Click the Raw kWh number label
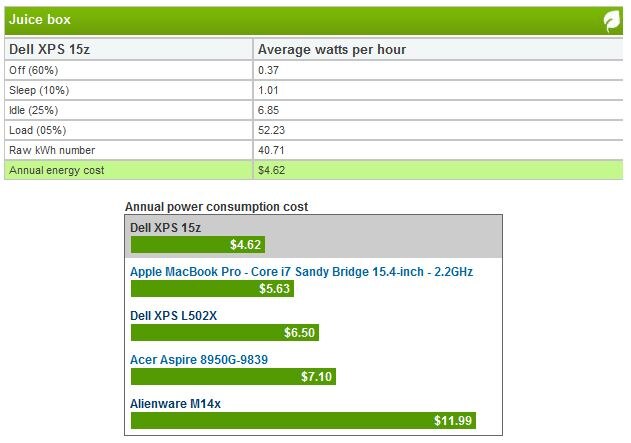The height and width of the screenshot is (443, 631). pos(52,150)
